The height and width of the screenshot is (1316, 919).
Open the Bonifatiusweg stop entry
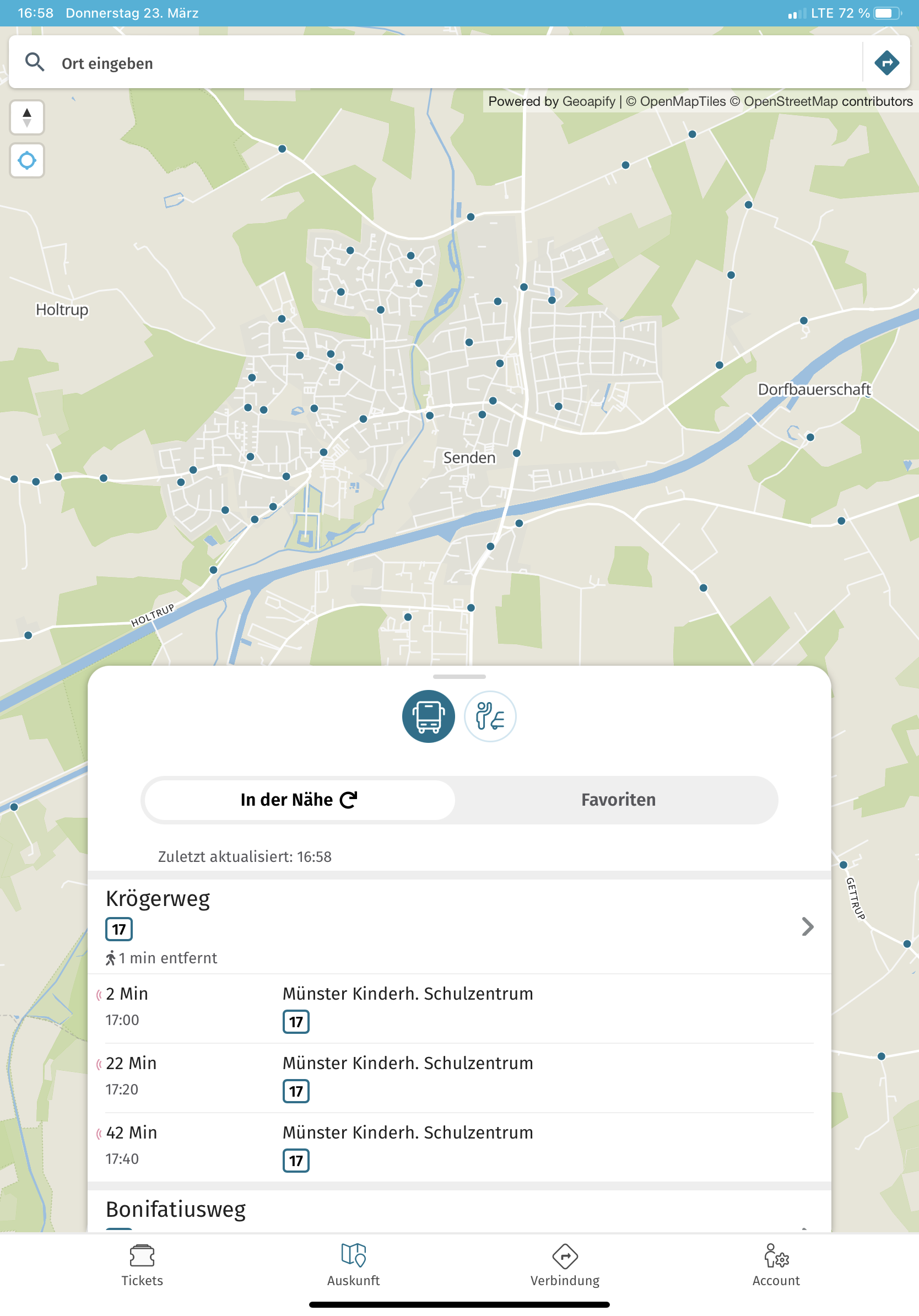(x=459, y=1211)
